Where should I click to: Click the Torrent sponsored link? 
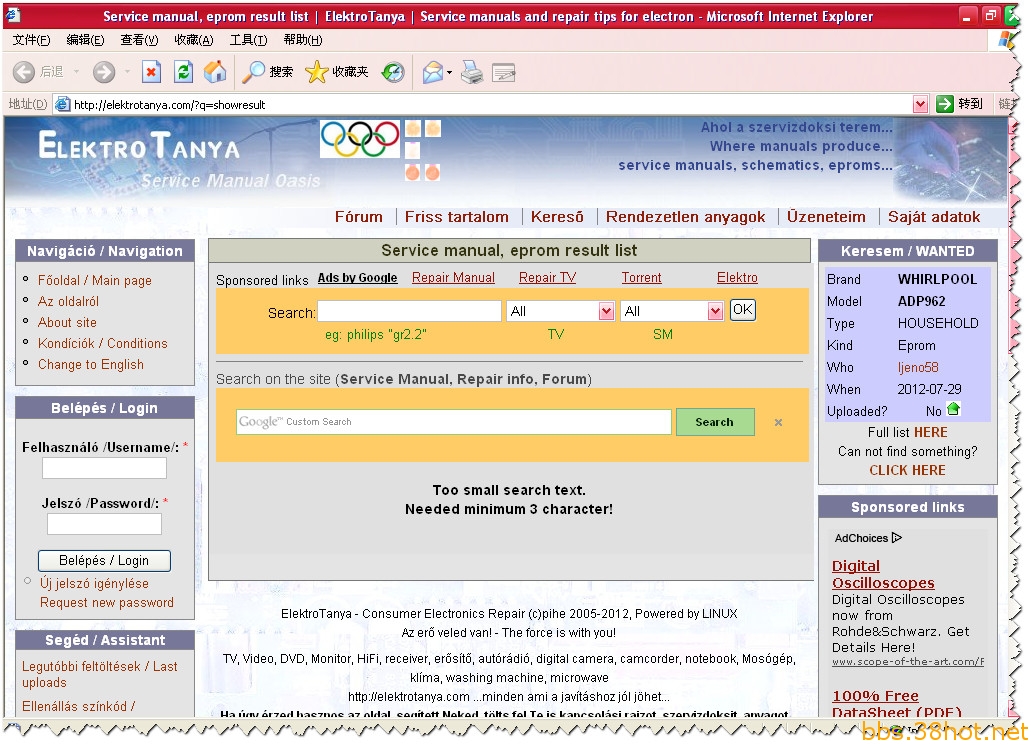(641, 277)
